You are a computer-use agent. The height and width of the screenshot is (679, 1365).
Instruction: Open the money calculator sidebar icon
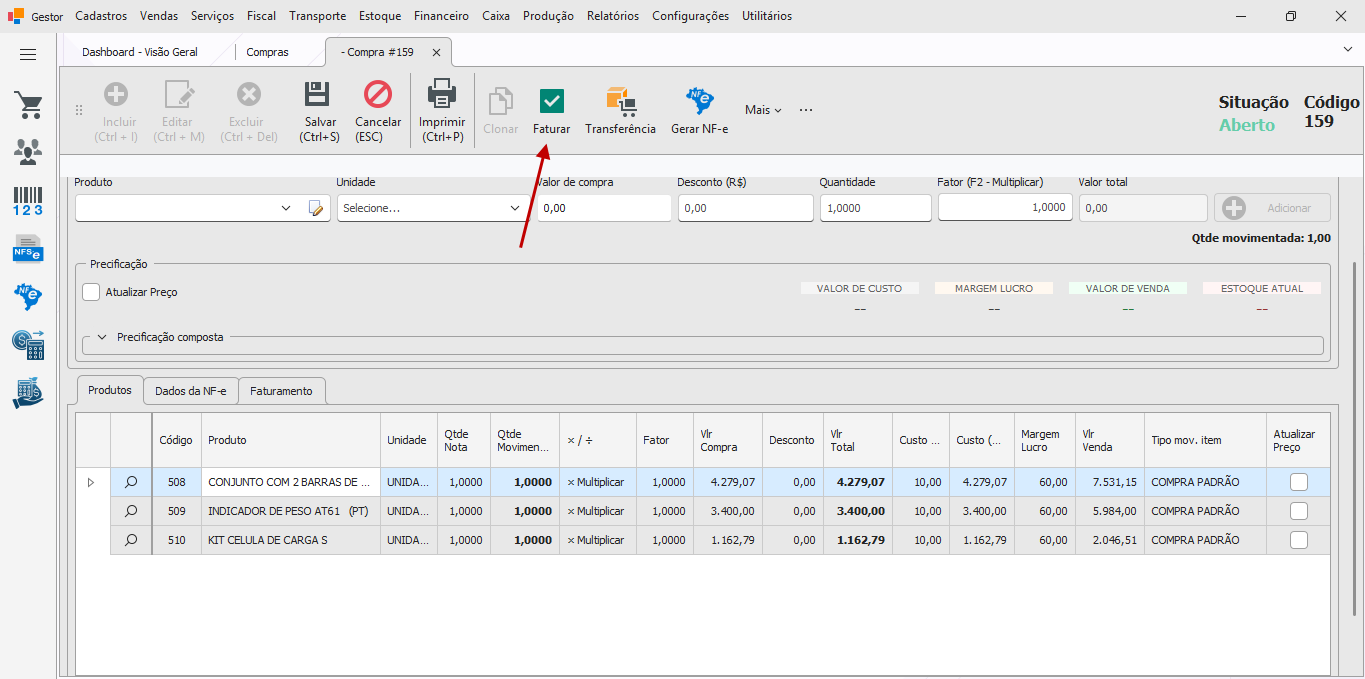tap(28, 345)
